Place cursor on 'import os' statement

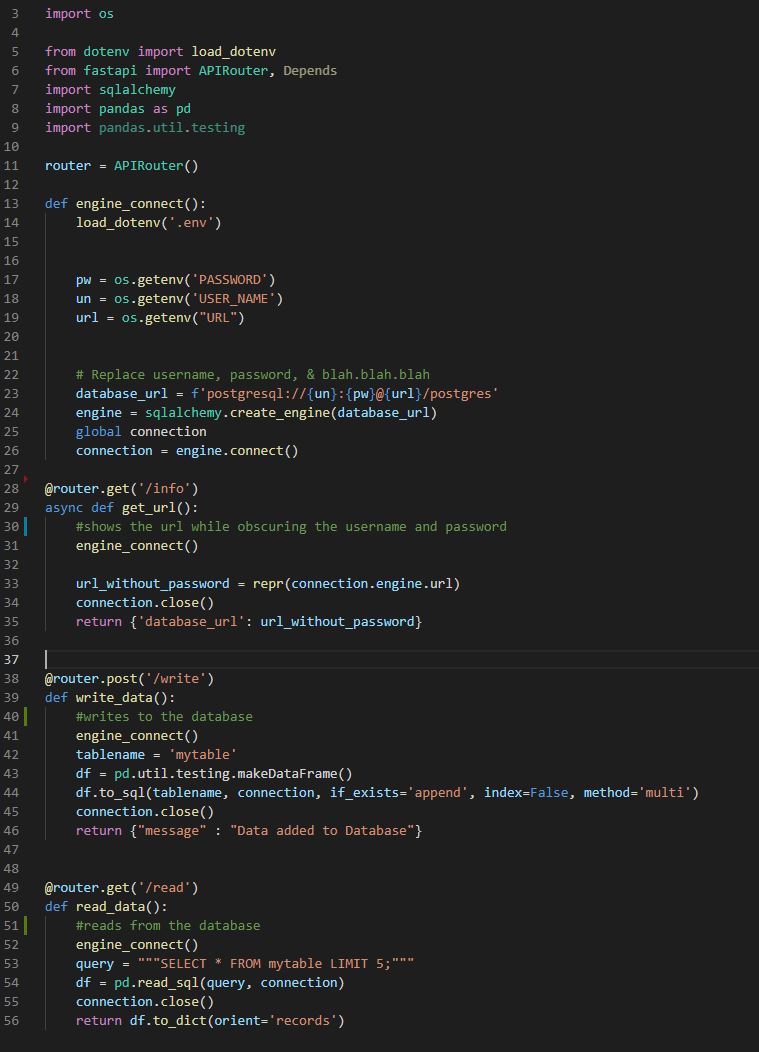[x=79, y=14]
